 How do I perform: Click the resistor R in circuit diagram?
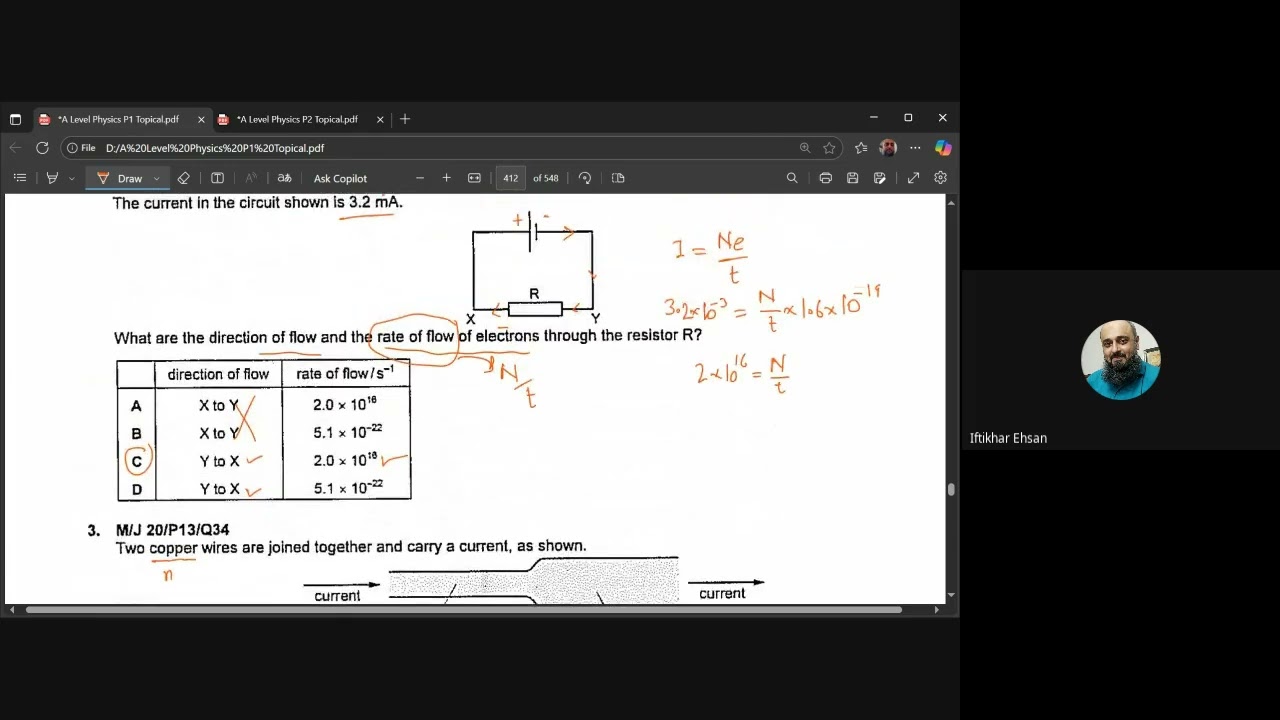pos(535,308)
